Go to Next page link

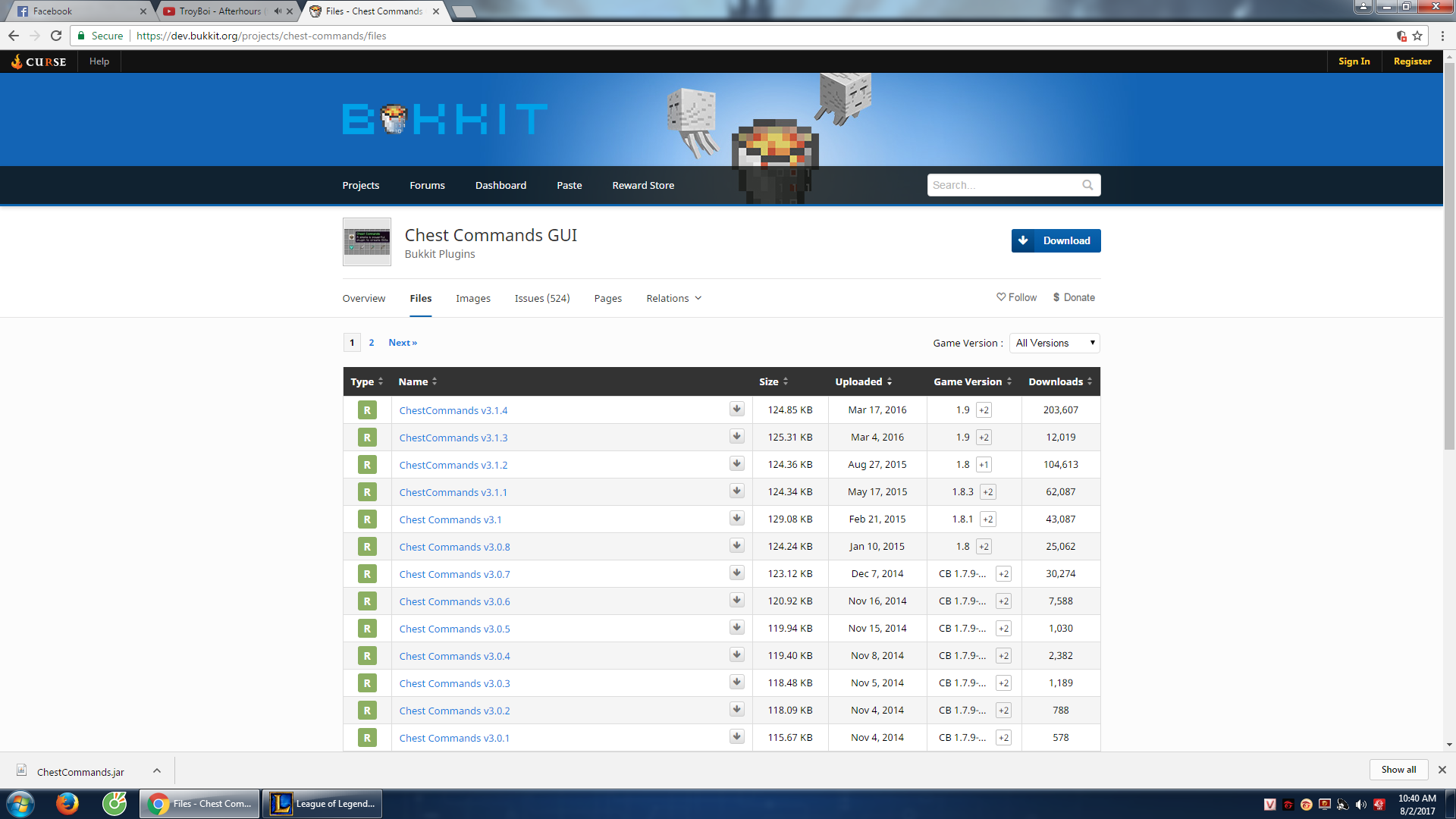402,343
